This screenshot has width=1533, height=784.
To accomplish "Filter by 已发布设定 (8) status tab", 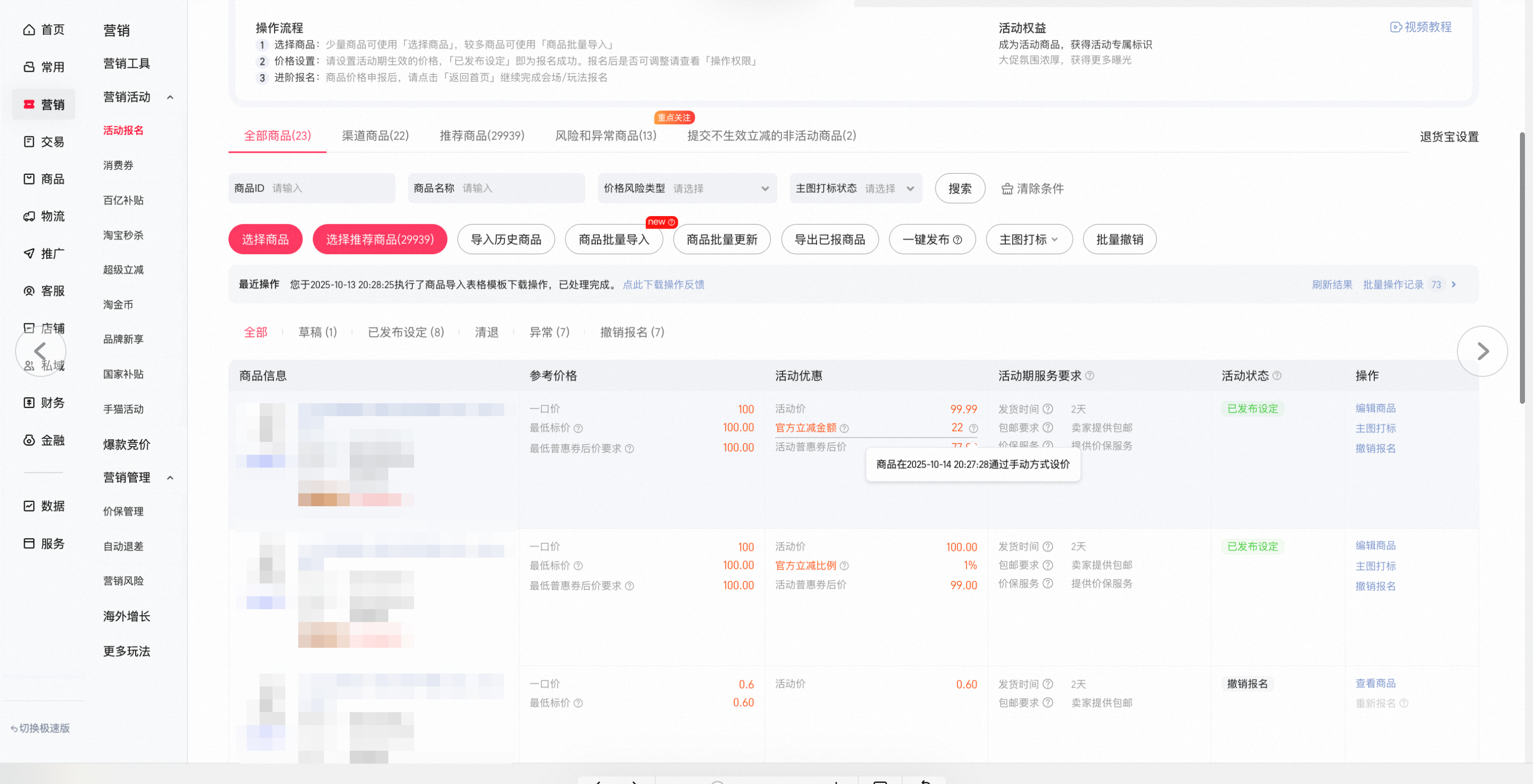I will pyautogui.click(x=406, y=332).
